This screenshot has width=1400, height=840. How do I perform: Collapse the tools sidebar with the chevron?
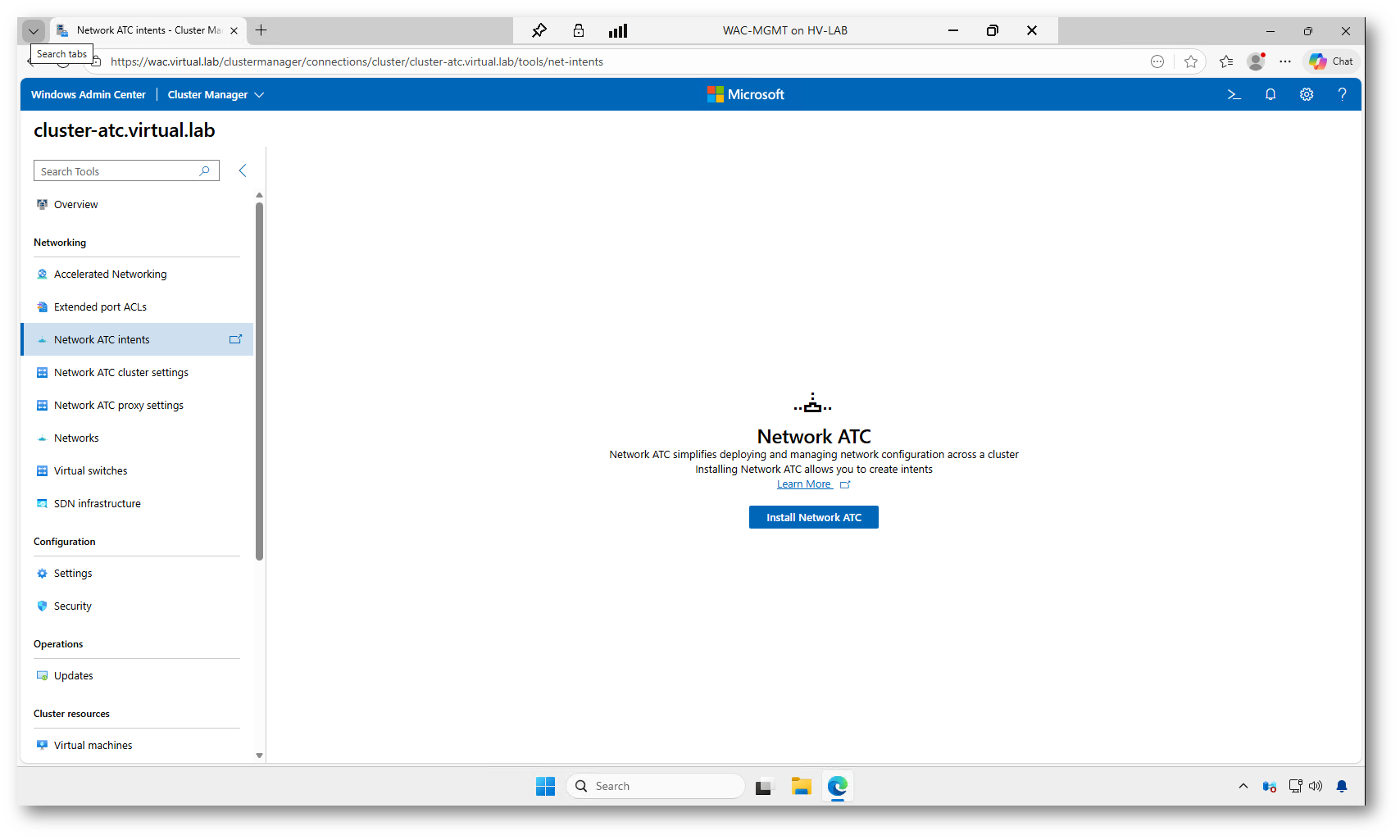tap(243, 170)
